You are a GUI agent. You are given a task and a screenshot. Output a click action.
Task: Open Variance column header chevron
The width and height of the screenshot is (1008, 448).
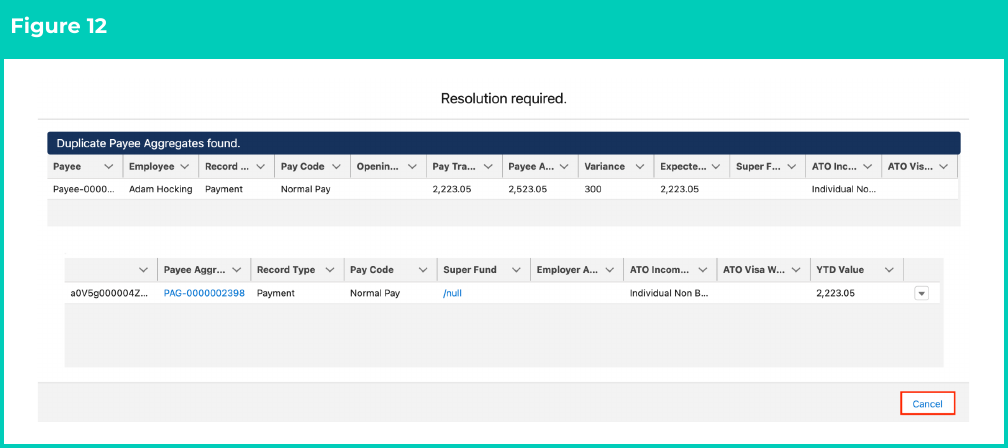(640, 166)
